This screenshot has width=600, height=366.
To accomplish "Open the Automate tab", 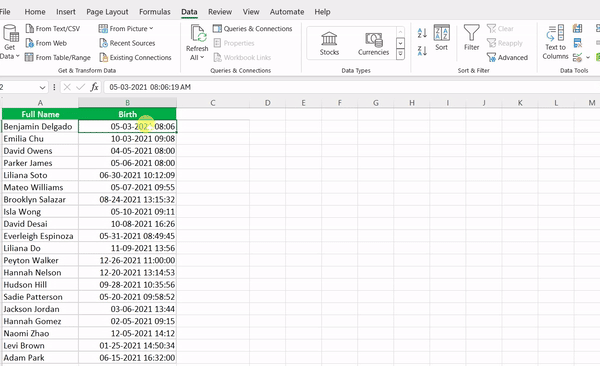I will [287, 12].
